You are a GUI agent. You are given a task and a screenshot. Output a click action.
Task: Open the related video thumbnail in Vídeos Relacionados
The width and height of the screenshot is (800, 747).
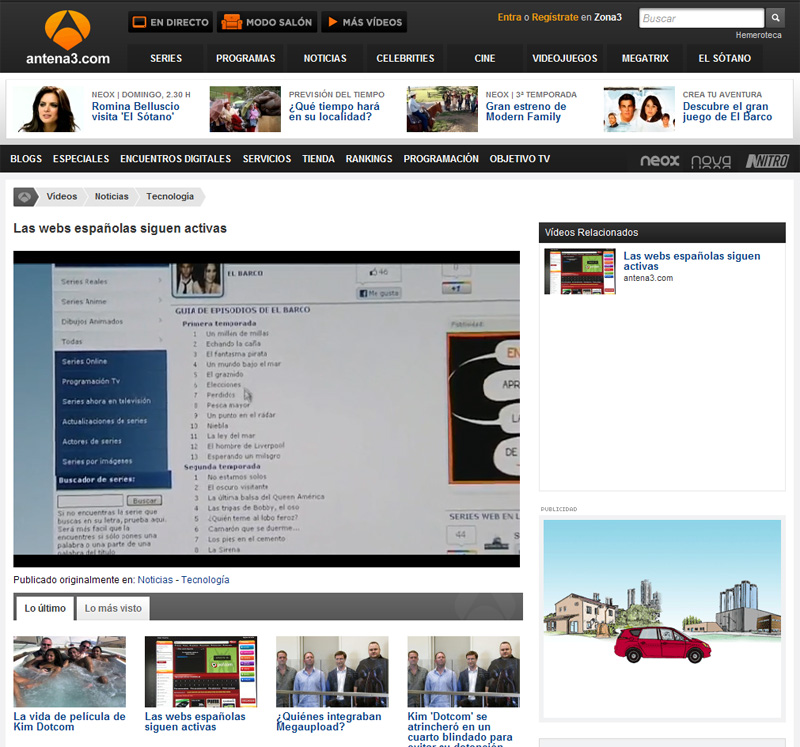pos(580,271)
